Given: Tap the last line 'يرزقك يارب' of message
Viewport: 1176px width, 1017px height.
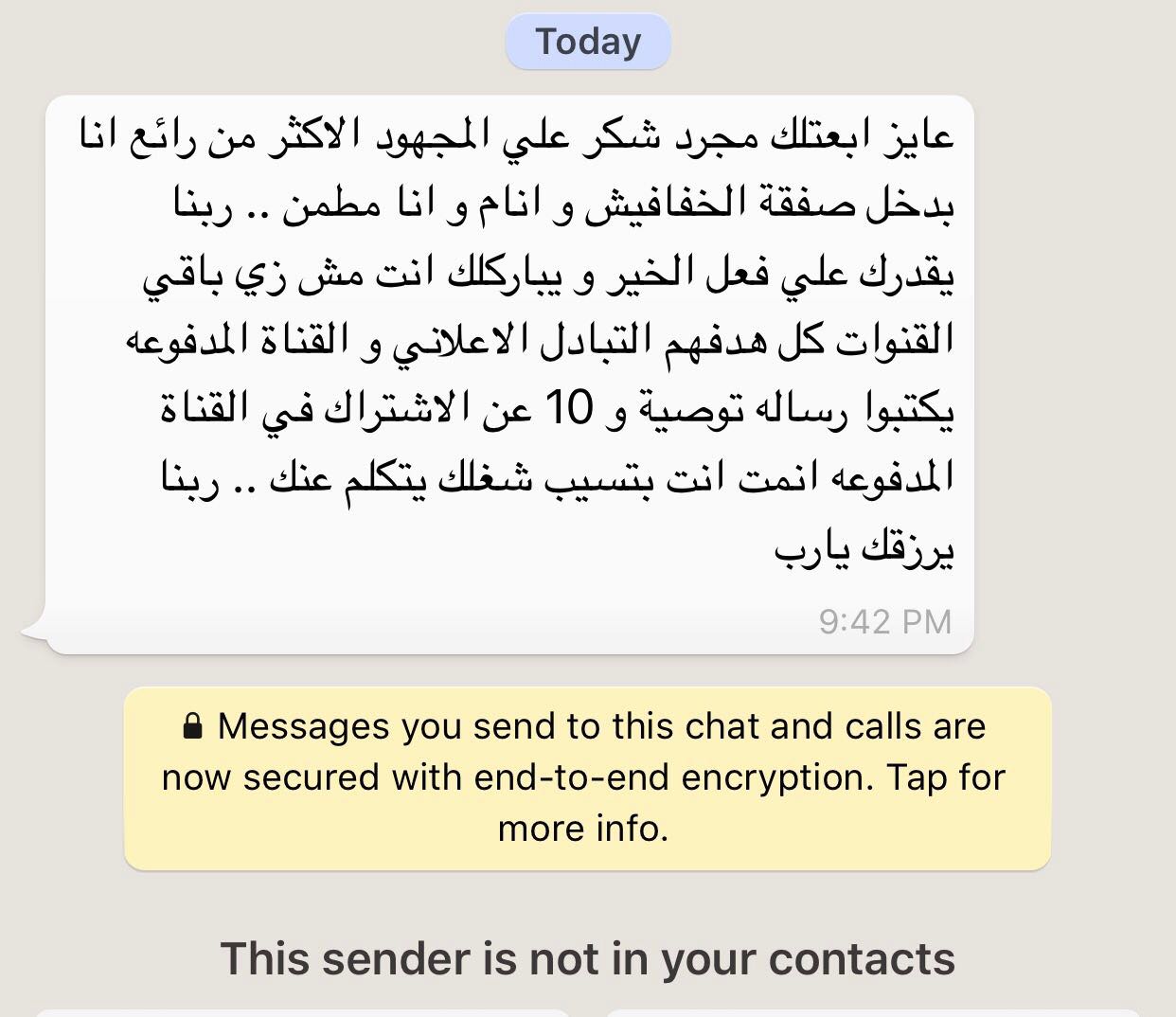Looking at the screenshot, I should (x=864, y=549).
